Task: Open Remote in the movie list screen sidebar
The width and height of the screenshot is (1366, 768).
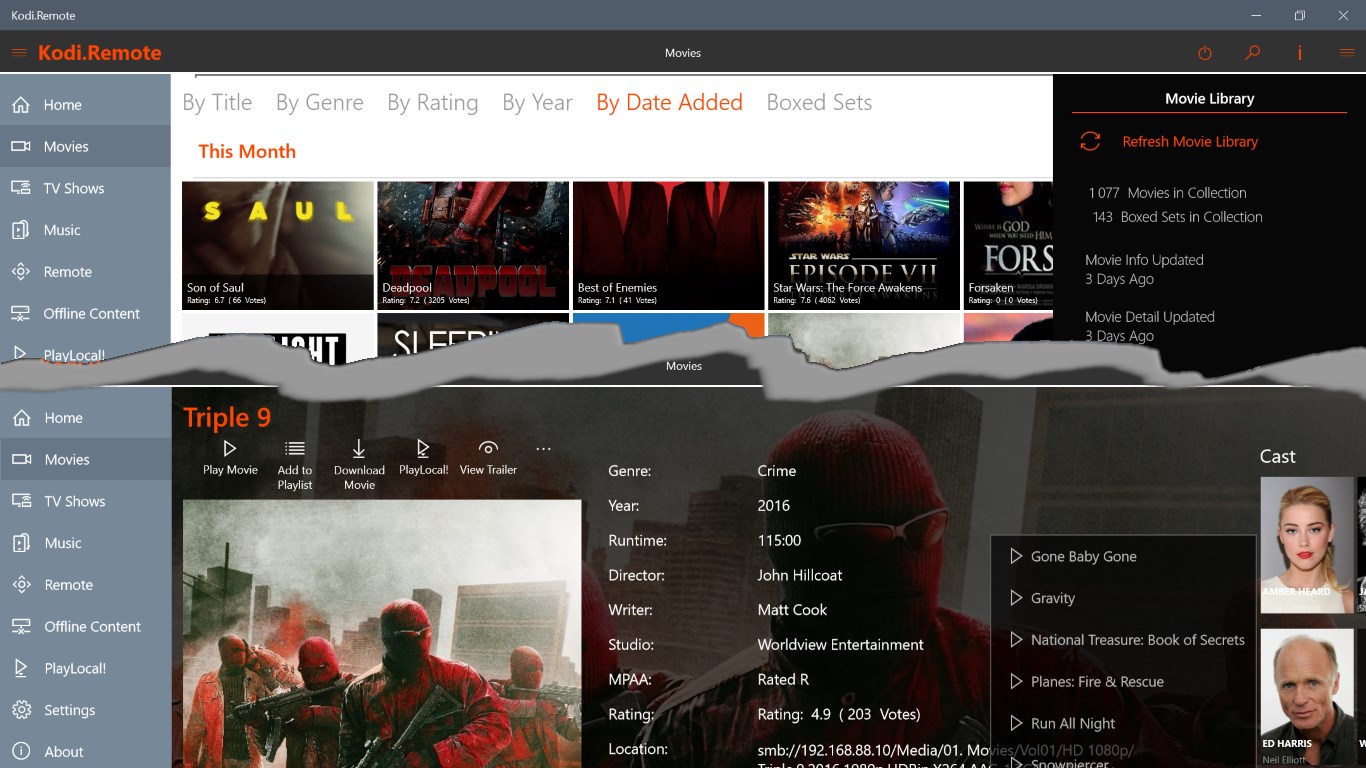Action: click(85, 272)
